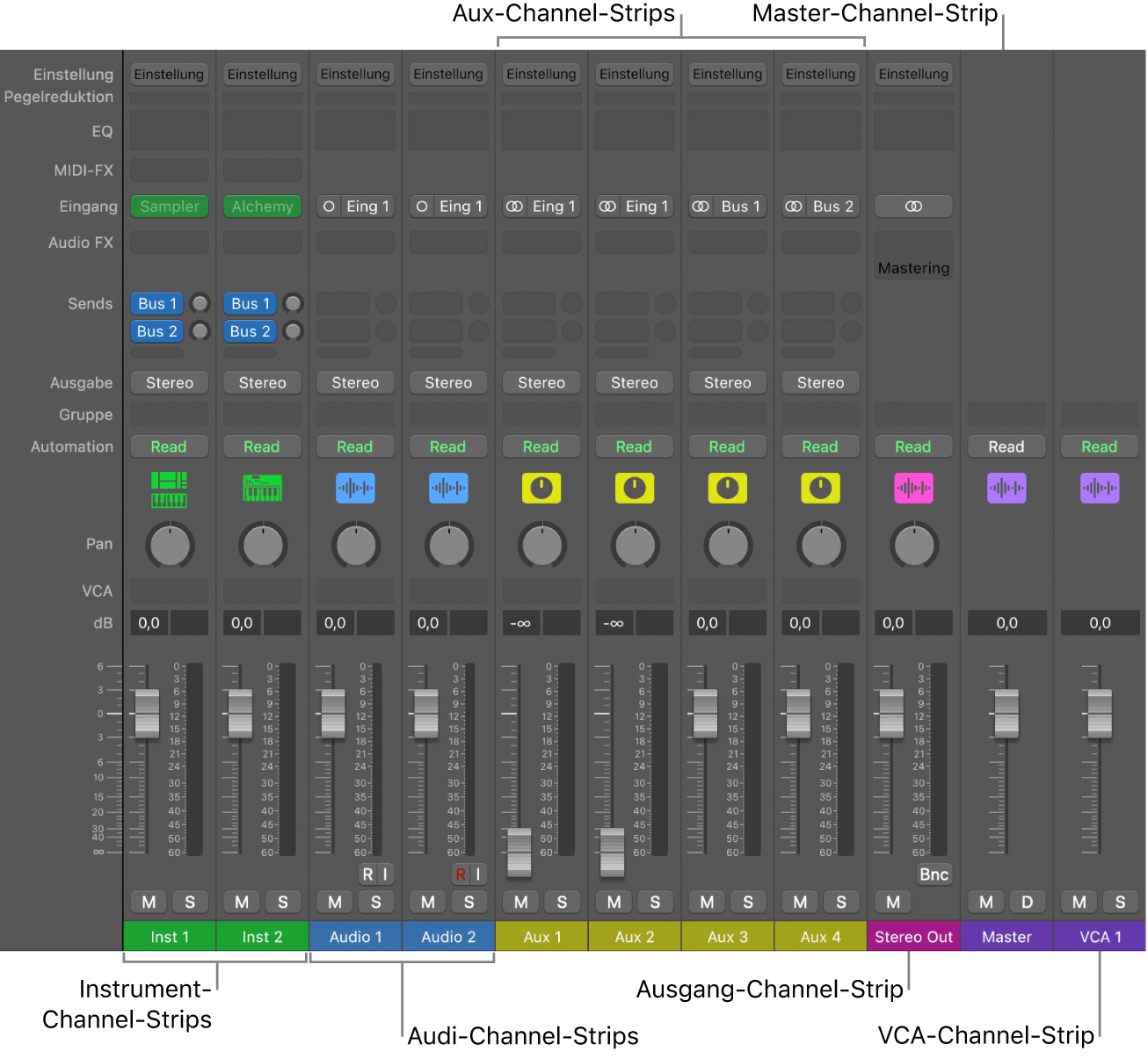
Task: Open the Read automation mode menu on Inst 1
Action: pos(169,446)
